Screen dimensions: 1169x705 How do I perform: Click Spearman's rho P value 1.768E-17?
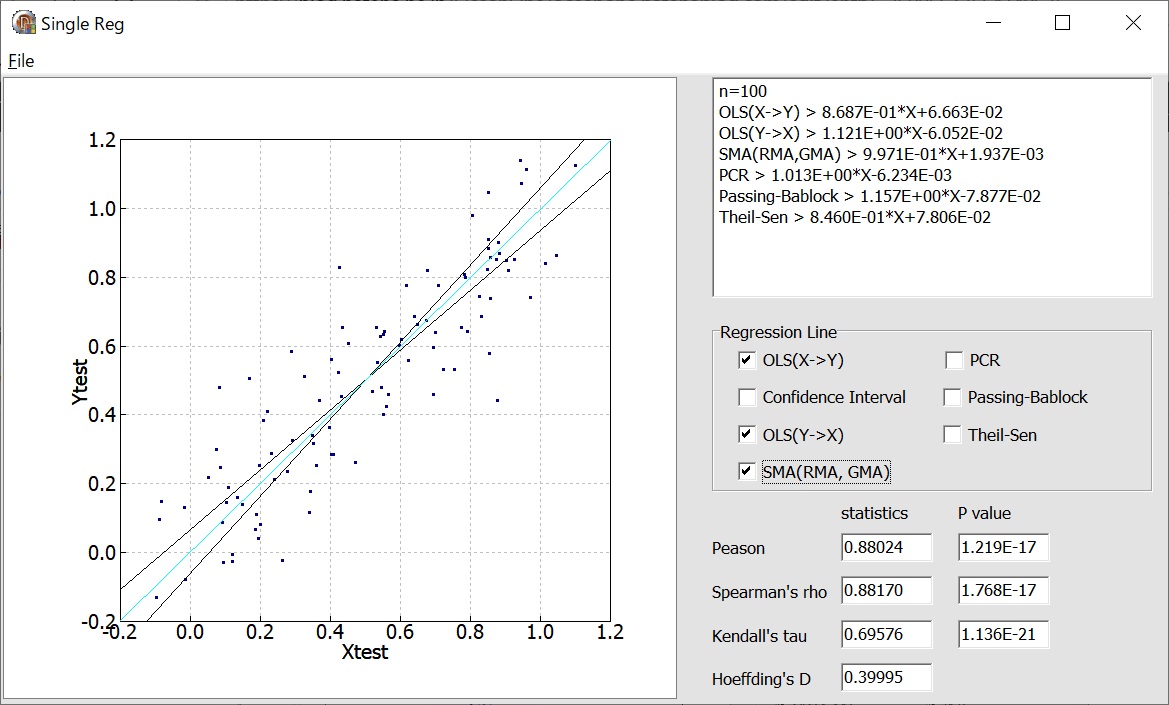1003,590
